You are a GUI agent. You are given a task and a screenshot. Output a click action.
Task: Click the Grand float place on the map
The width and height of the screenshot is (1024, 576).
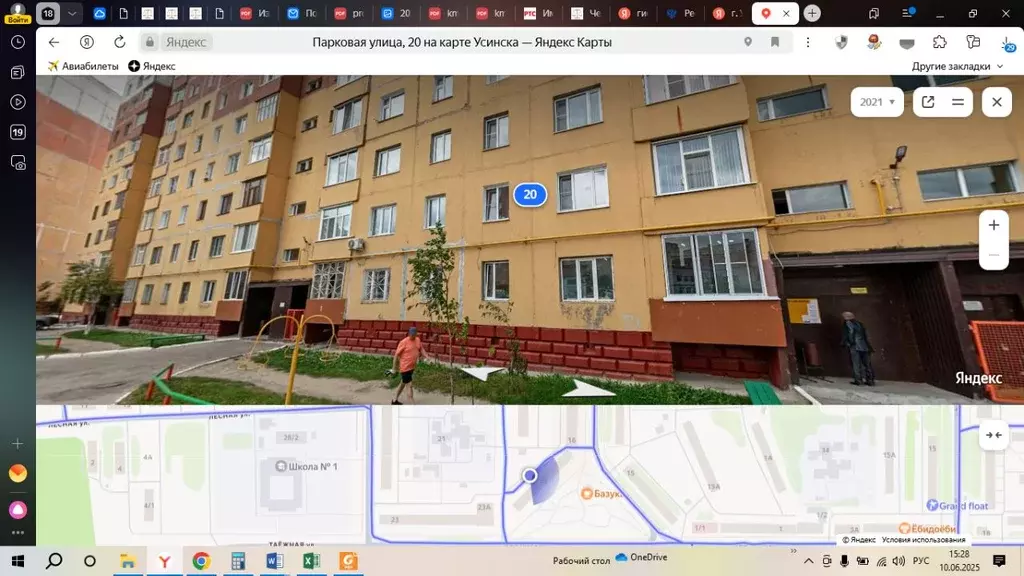(957, 505)
